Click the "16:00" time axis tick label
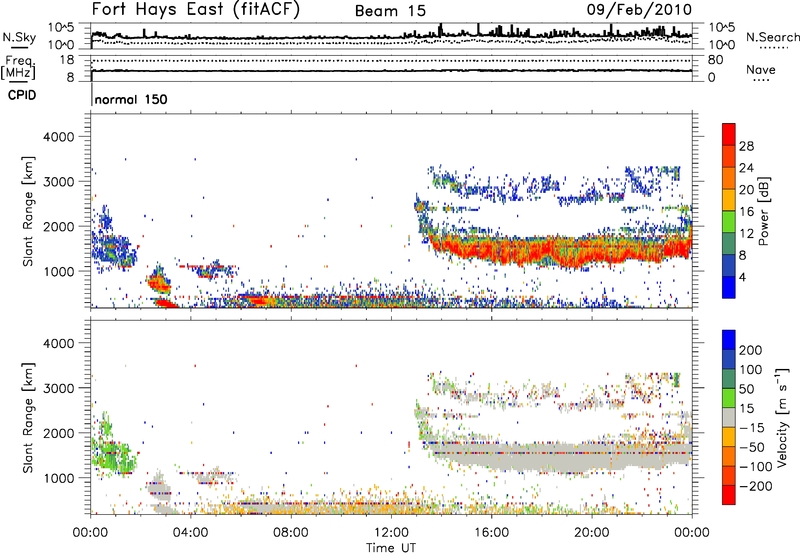 (x=491, y=533)
